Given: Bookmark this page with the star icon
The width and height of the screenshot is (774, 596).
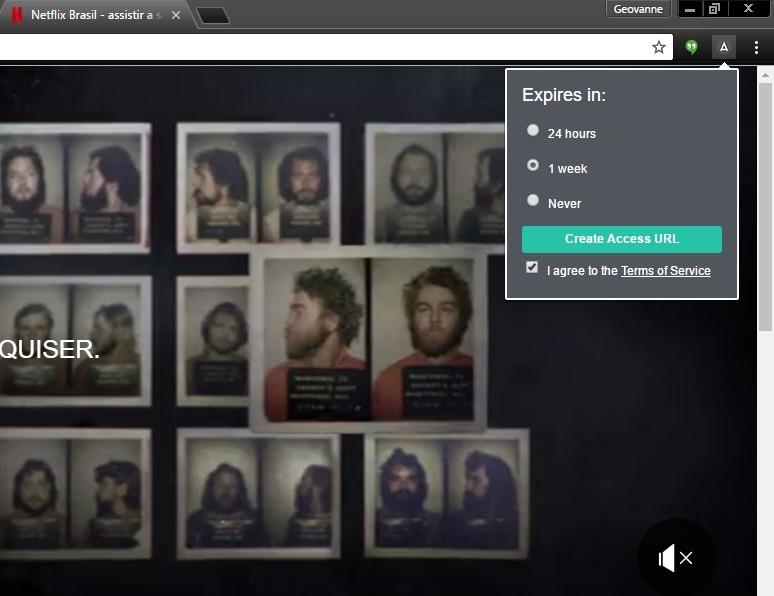Looking at the screenshot, I should pyautogui.click(x=658, y=47).
